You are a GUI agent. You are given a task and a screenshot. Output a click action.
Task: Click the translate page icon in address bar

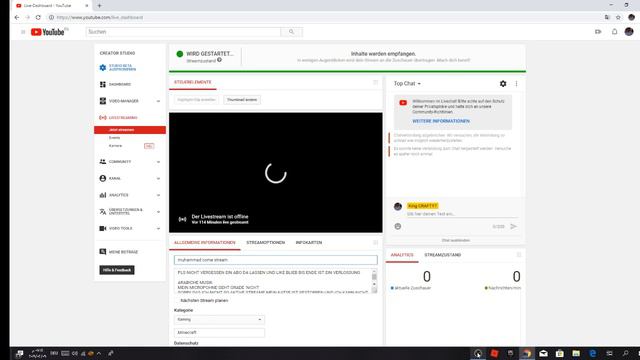tap(607, 17)
